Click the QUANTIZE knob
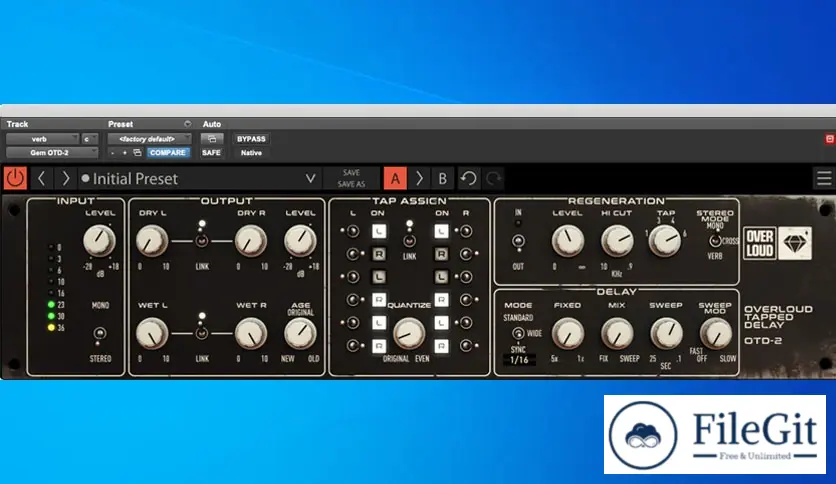This screenshot has width=836, height=484. (409, 334)
